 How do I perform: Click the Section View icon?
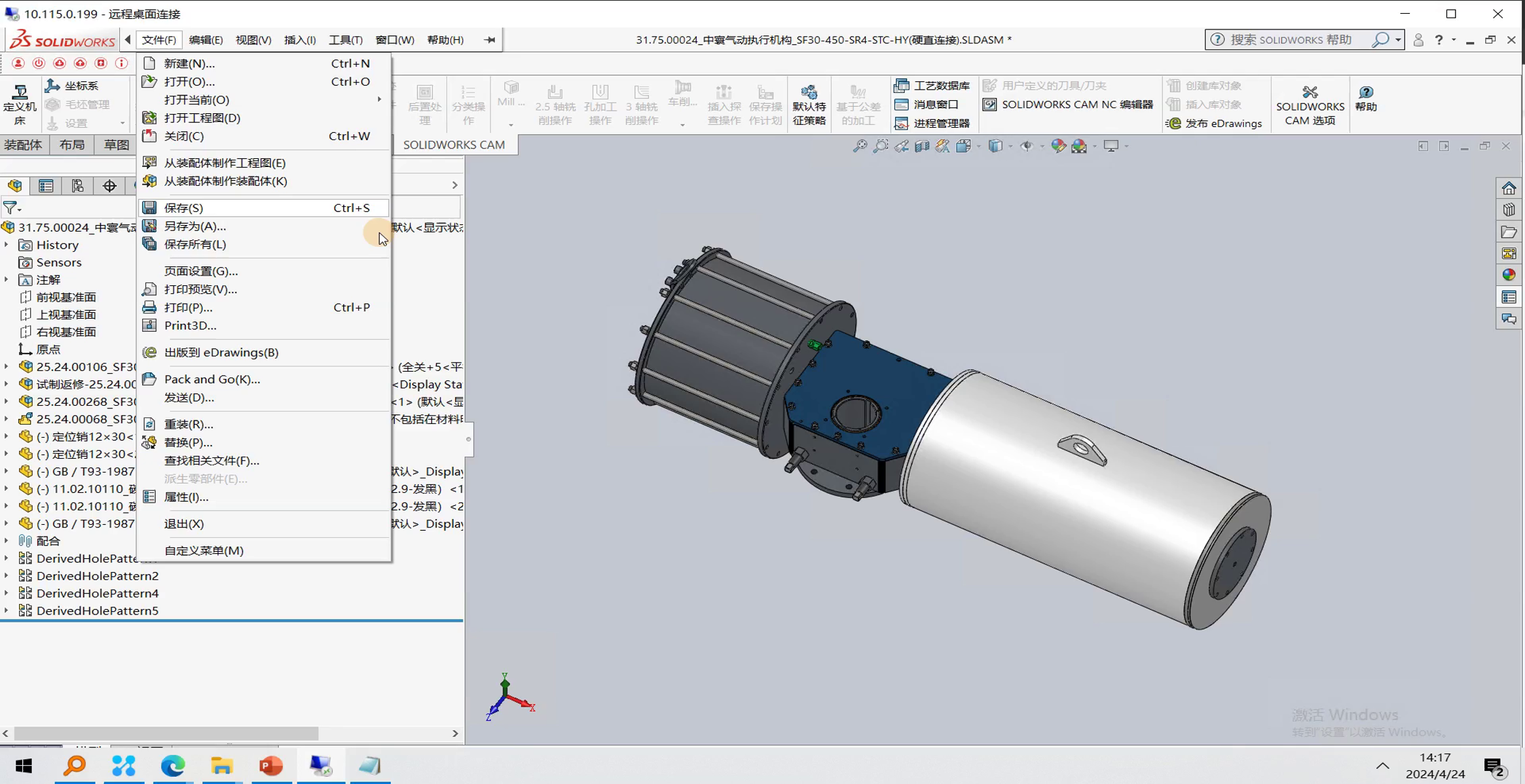point(922,146)
